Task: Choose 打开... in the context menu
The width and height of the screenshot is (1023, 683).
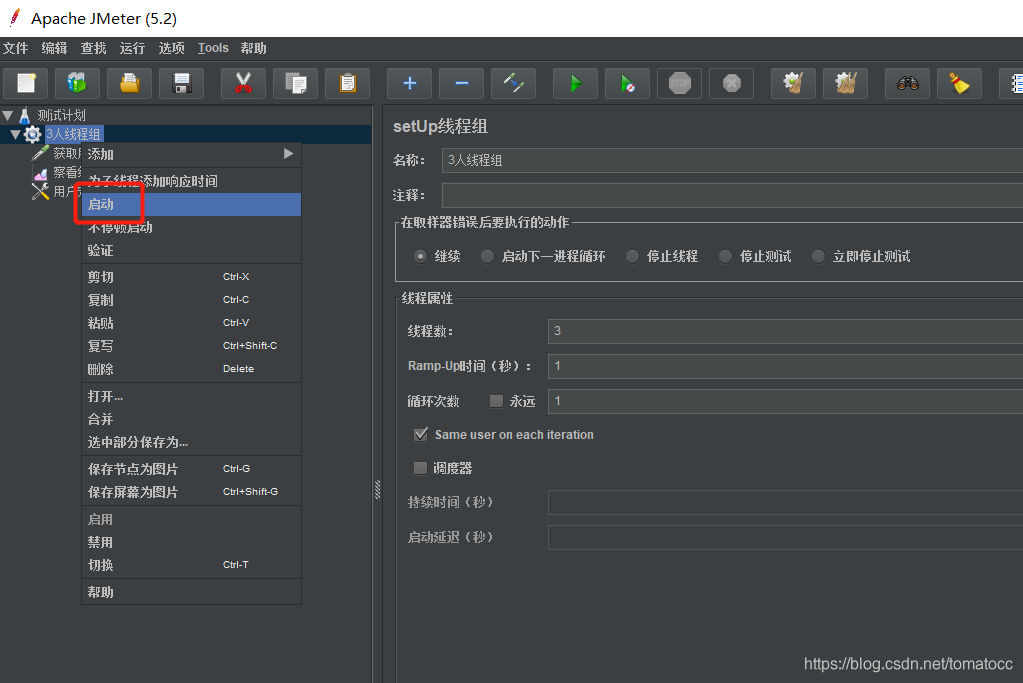Action: pyautogui.click(x=191, y=396)
